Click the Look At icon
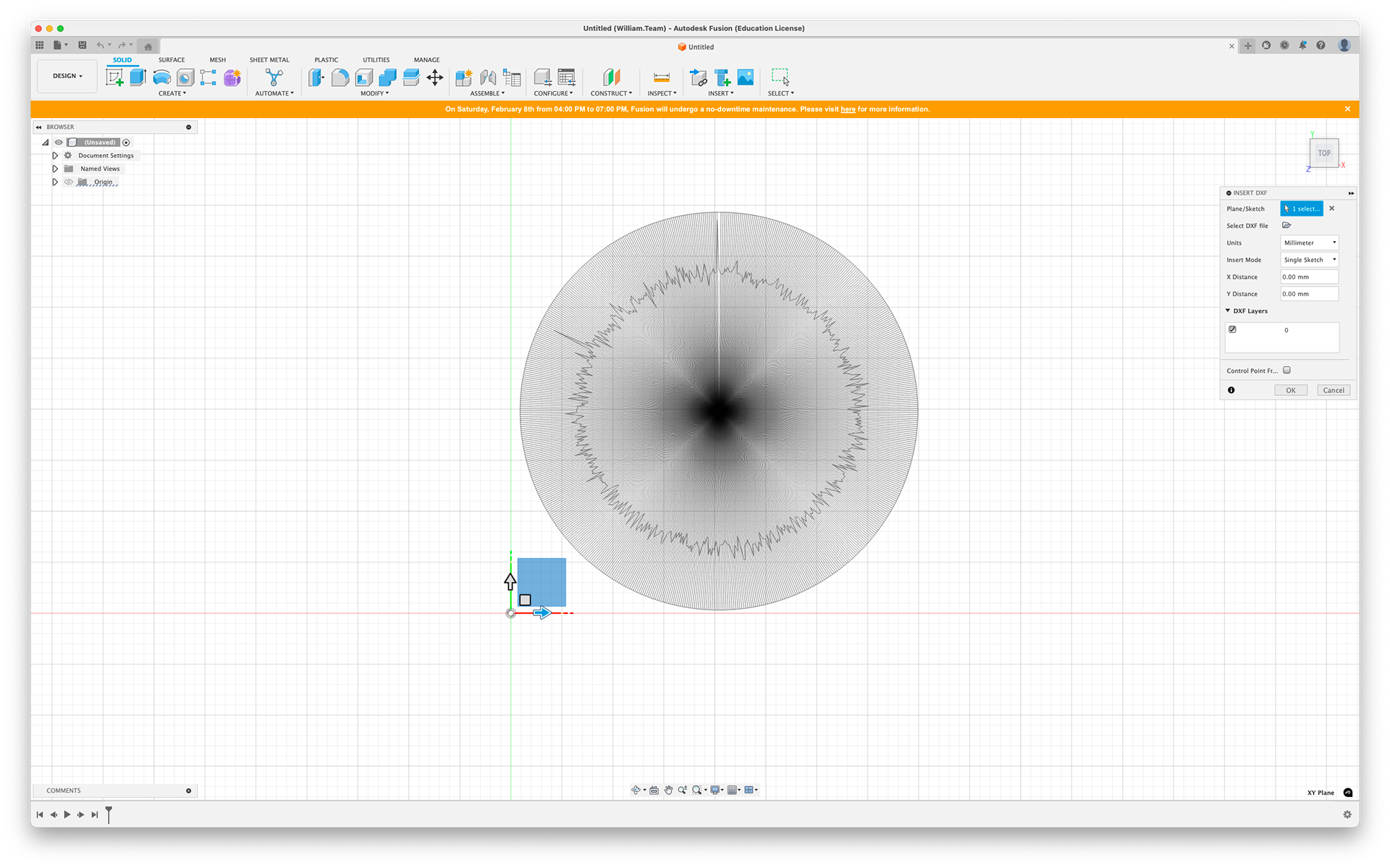This screenshot has height=868, width=1390. [x=654, y=790]
